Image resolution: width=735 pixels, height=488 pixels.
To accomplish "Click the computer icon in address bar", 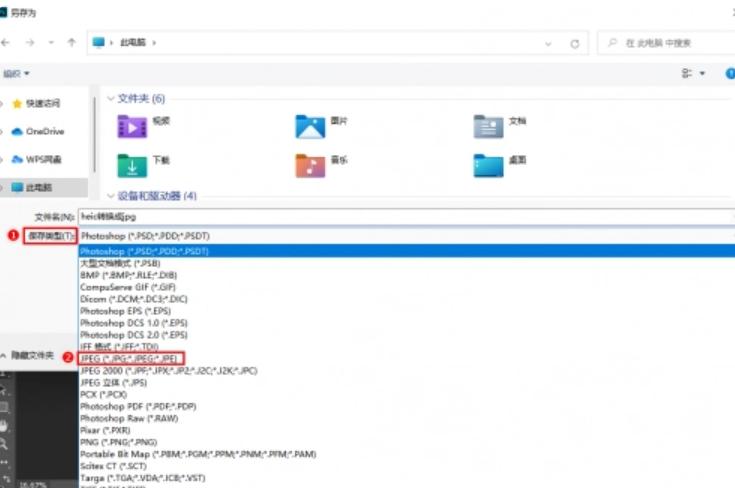I will (98, 43).
